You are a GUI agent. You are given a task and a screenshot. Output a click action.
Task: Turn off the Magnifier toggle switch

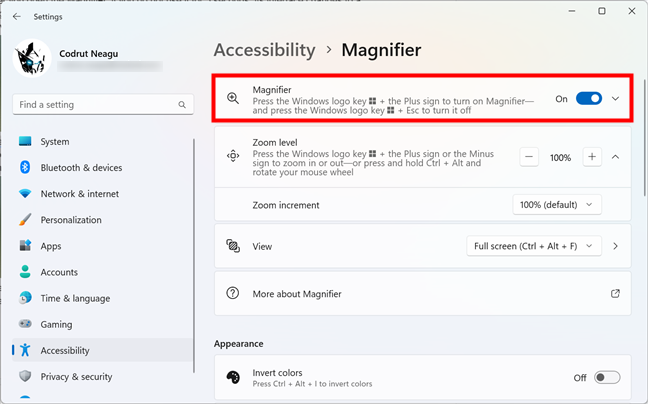point(589,99)
